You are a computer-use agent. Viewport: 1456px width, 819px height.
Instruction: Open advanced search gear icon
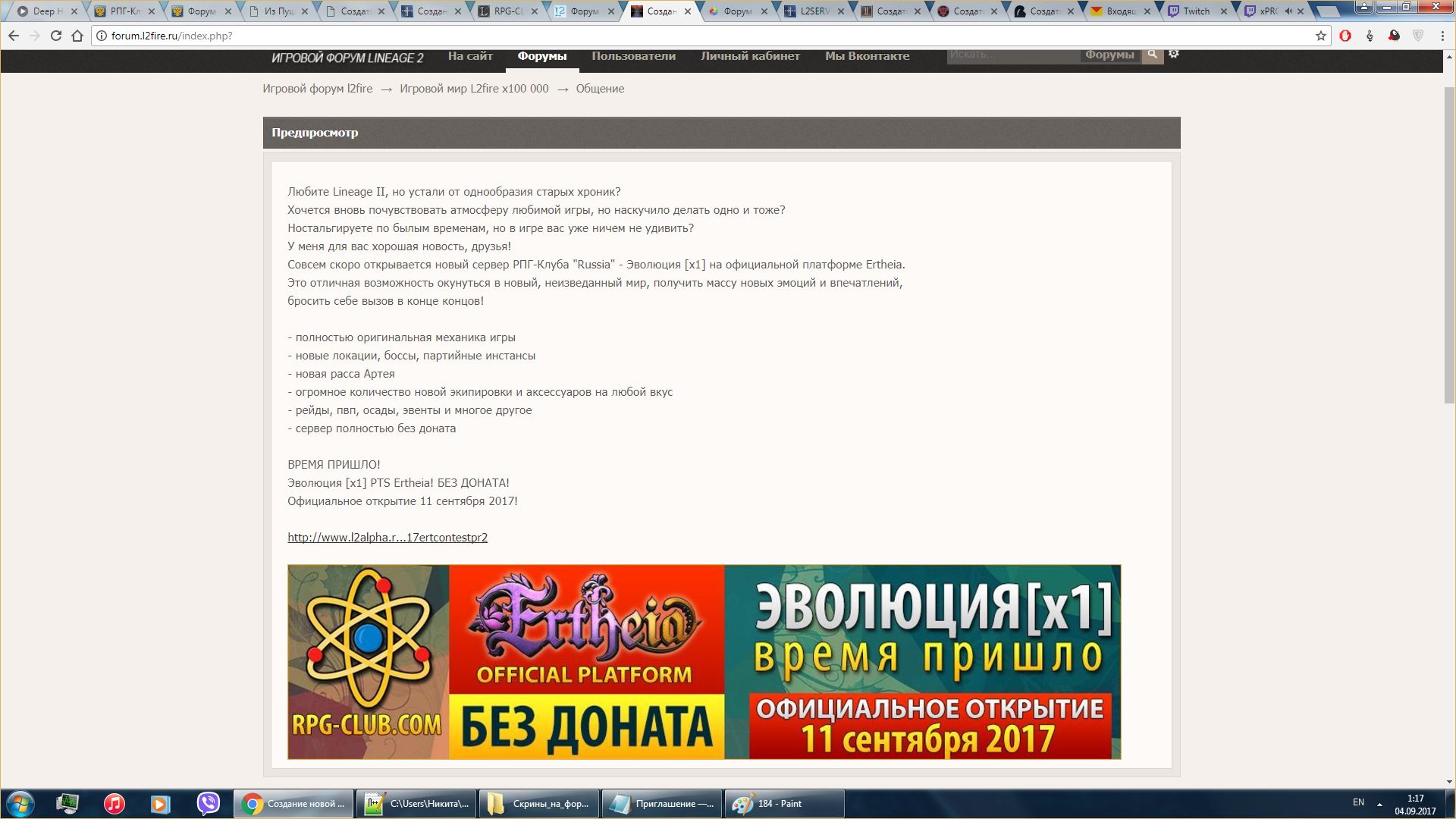tap(1174, 54)
